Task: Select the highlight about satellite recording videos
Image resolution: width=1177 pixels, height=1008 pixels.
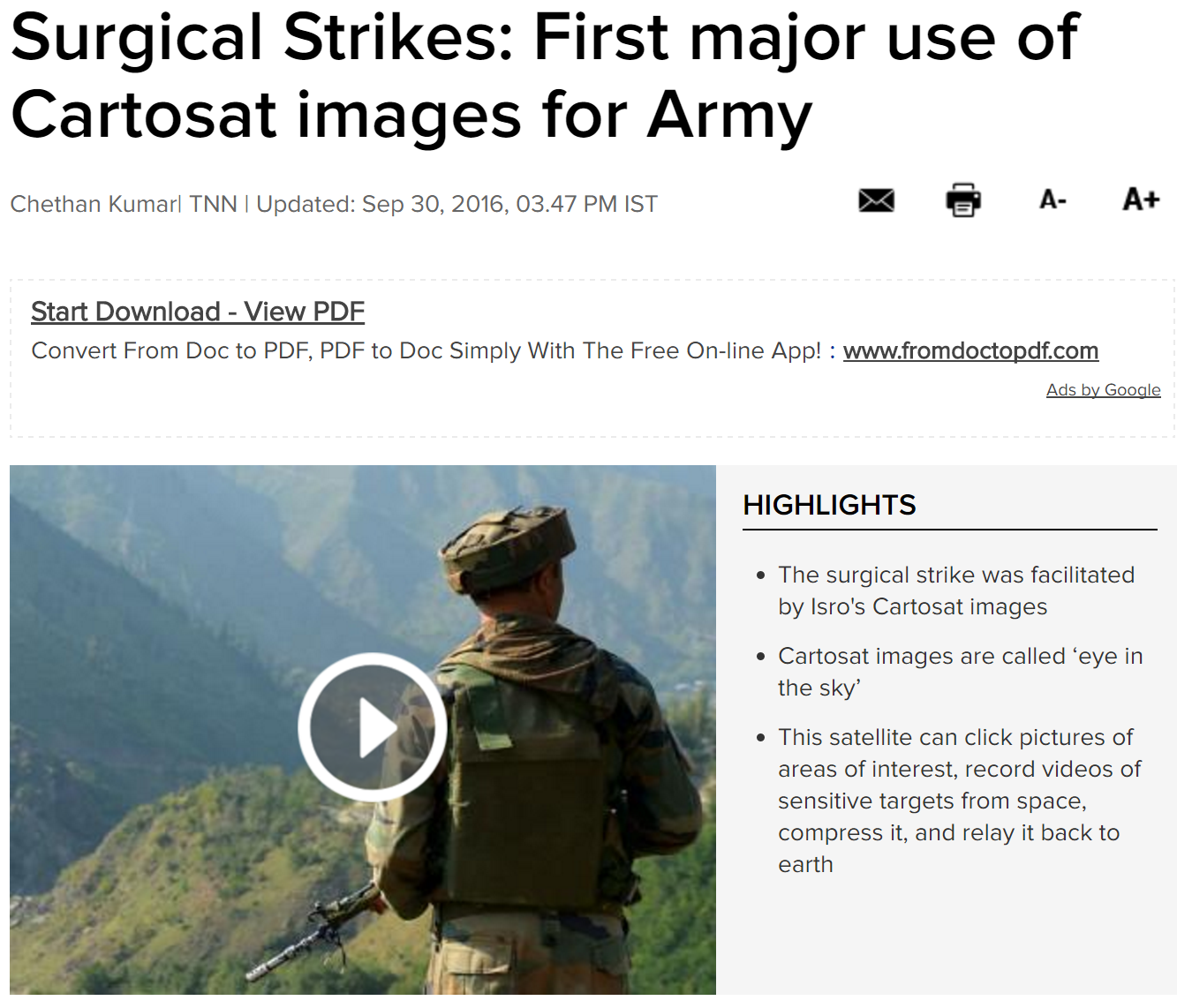Action: point(959,801)
